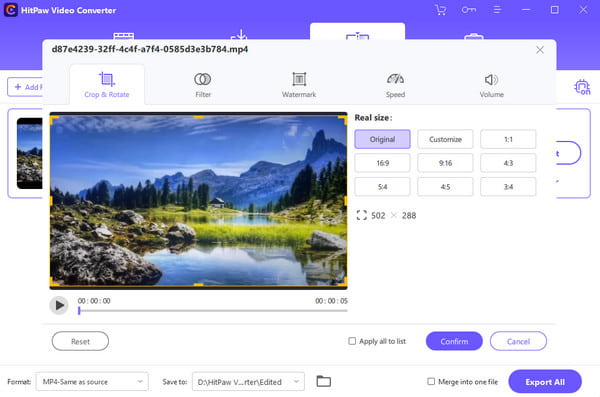Switch to Crop & Rotate tab
The image size is (600, 397).
pyautogui.click(x=107, y=85)
